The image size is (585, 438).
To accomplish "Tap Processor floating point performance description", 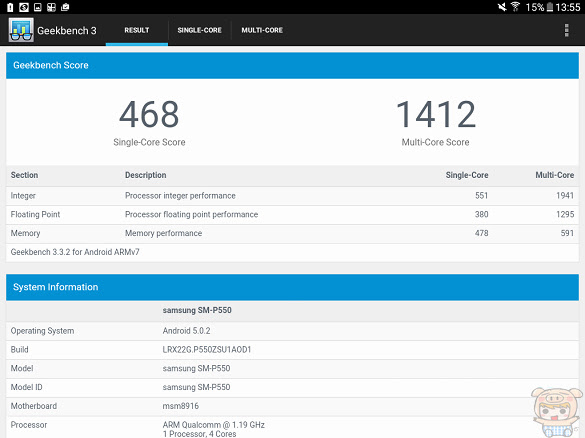I will pyautogui.click(x=191, y=215).
